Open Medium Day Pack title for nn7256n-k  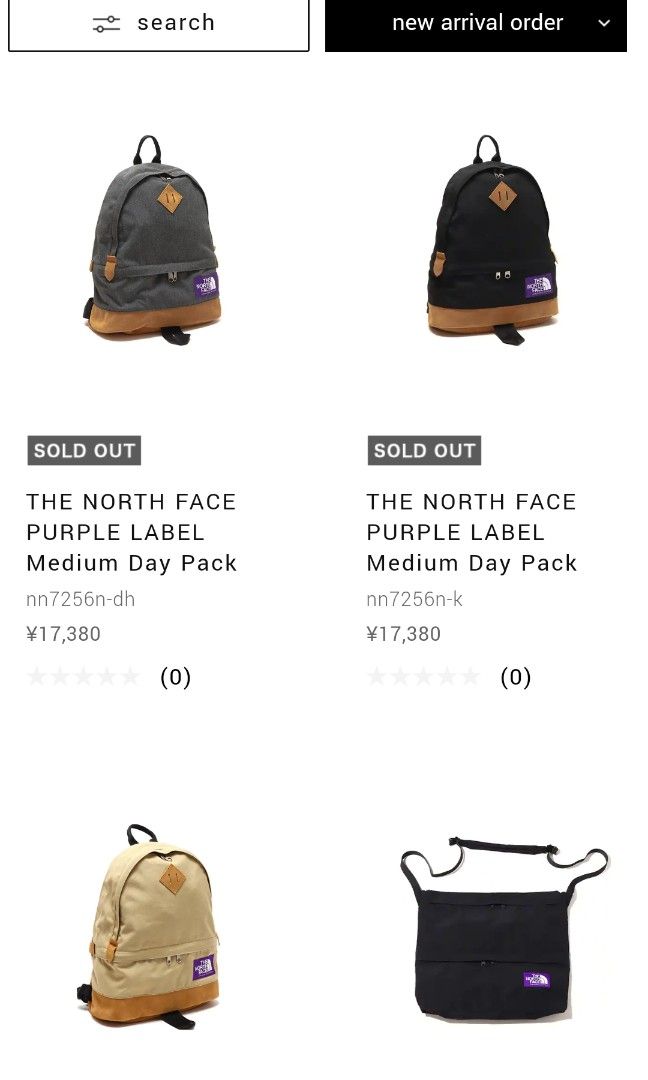(472, 532)
